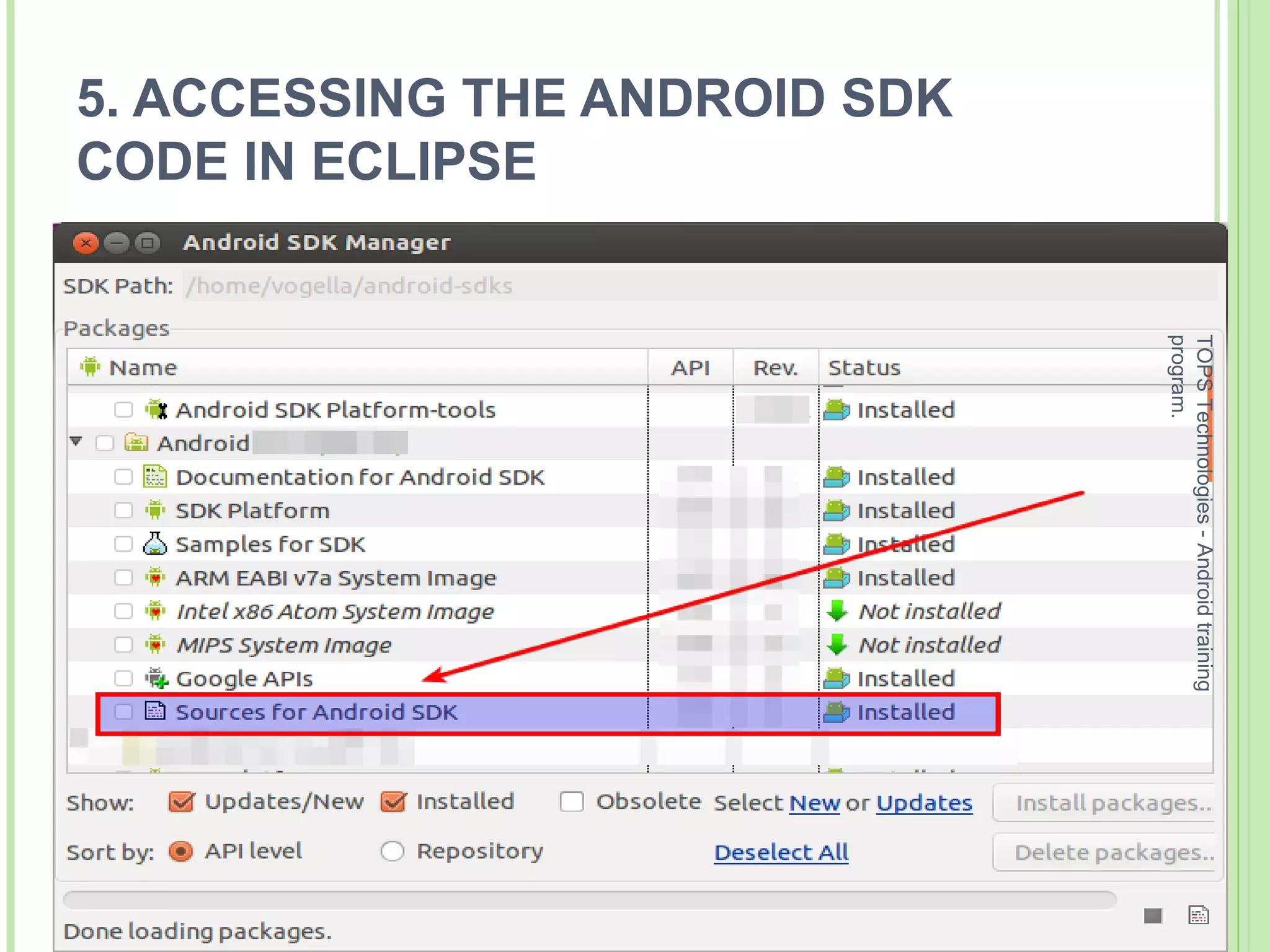The height and width of the screenshot is (952, 1270).
Task: Toggle the Installed show filter
Action: click(393, 801)
